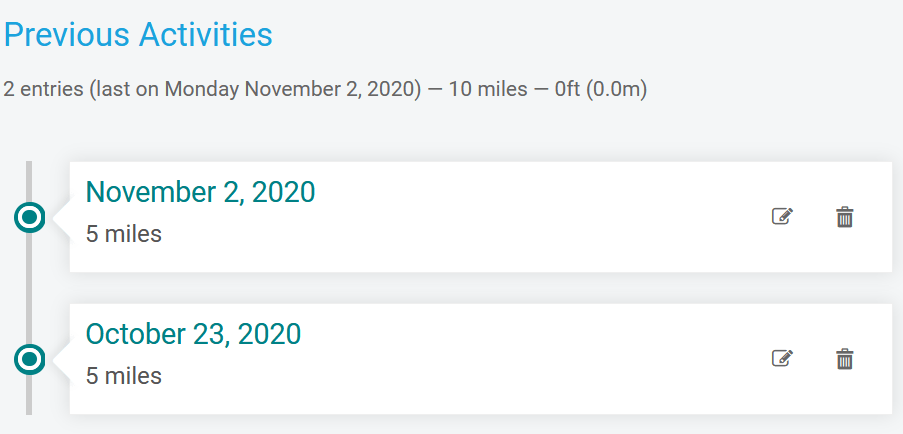Click timeline line between the two markers
The image size is (903, 434).
point(29,288)
